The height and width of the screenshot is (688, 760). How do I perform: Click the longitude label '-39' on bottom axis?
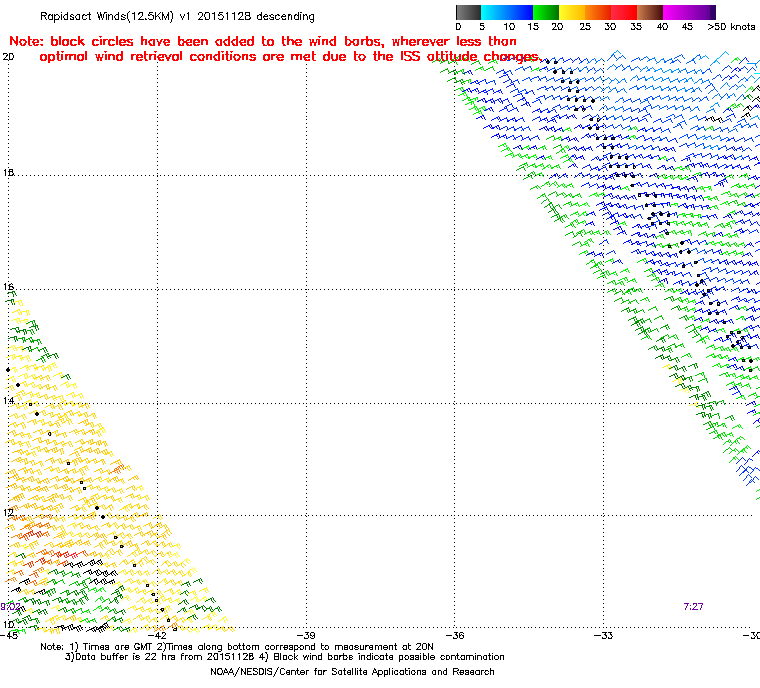[306, 635]
